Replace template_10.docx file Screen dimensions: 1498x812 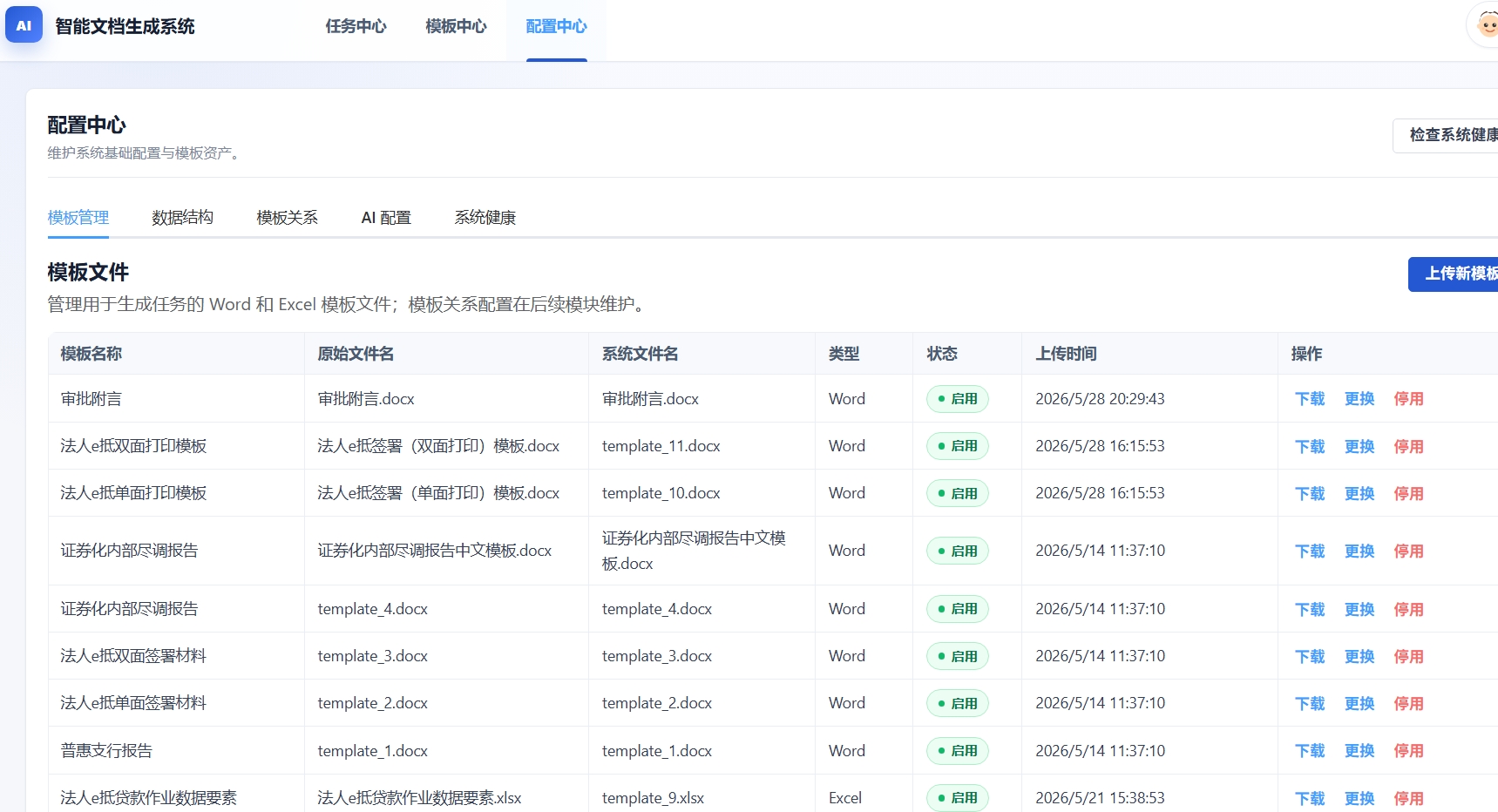[x=1359, y=493]
